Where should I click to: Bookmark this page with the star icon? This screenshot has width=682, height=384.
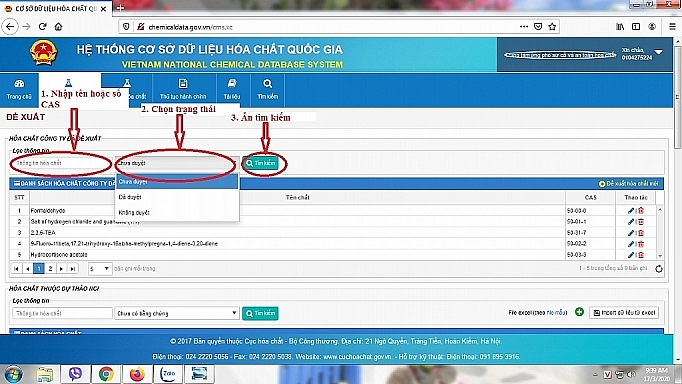click(x=552, y=27)
